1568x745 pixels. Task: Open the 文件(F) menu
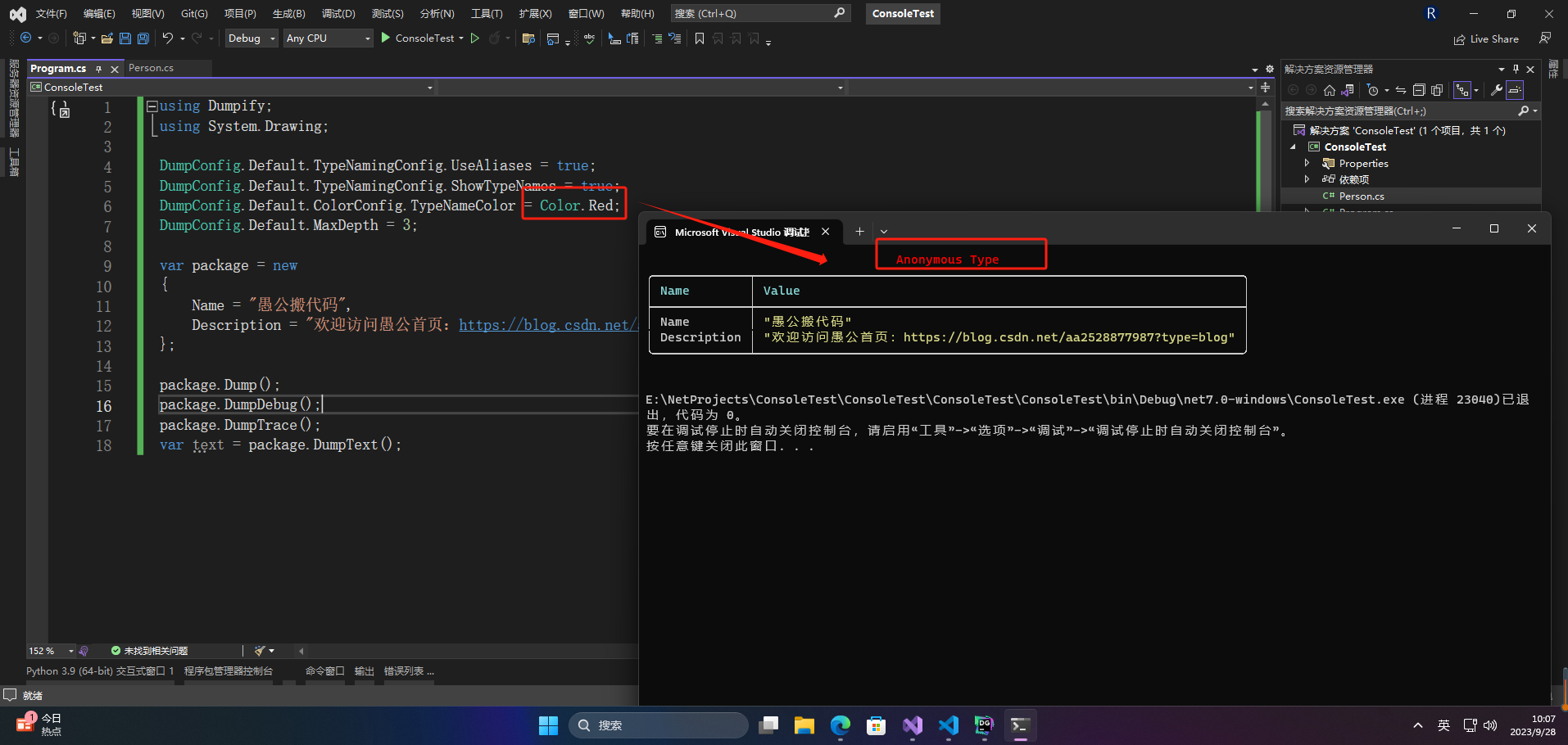coord(52,14)
